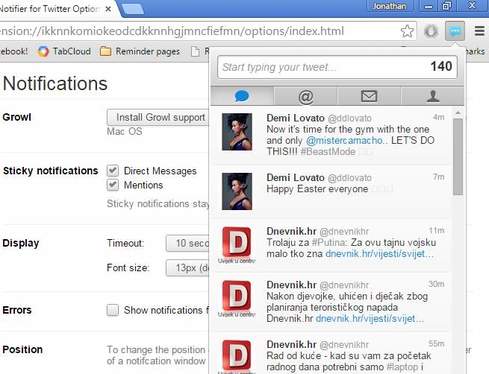Image resolution: width=489 pixels, height=374 pixels.
Task: Switch to the home timeline tab
Action: (x=242, y=96)
